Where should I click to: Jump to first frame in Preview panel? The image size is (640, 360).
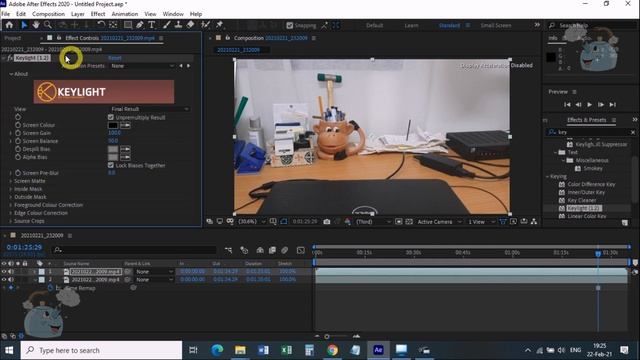pyautogui.click(x=567, y=104)
